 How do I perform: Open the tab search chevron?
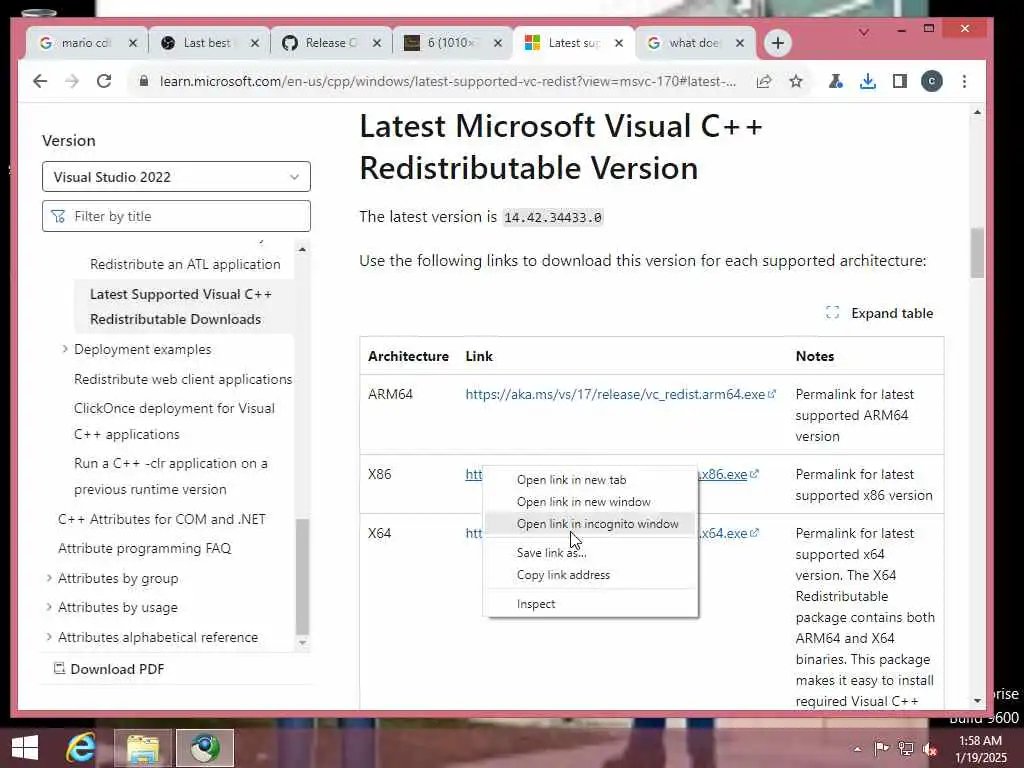pyautogui.click(x=864, y=31)
